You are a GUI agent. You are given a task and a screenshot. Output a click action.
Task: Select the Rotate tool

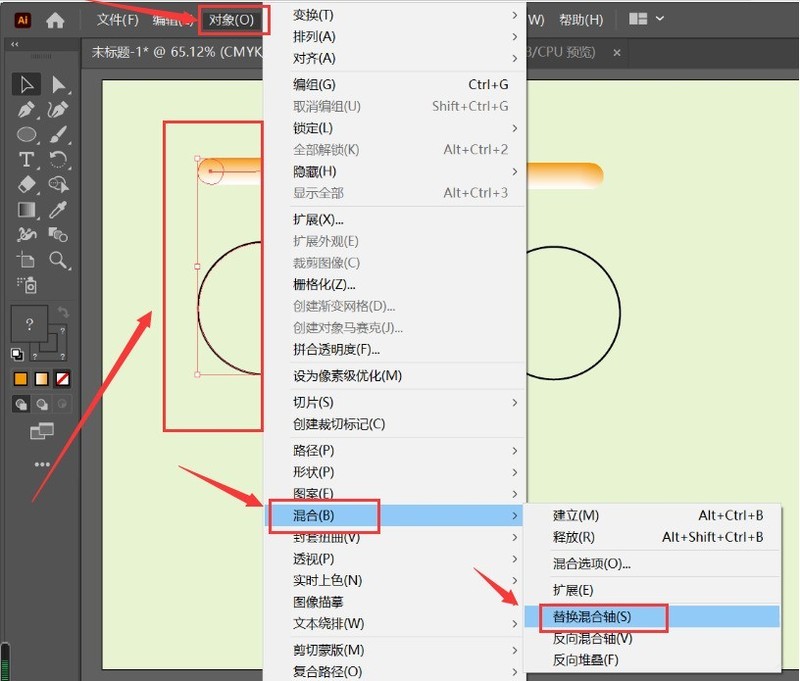[x=58, y=160]
